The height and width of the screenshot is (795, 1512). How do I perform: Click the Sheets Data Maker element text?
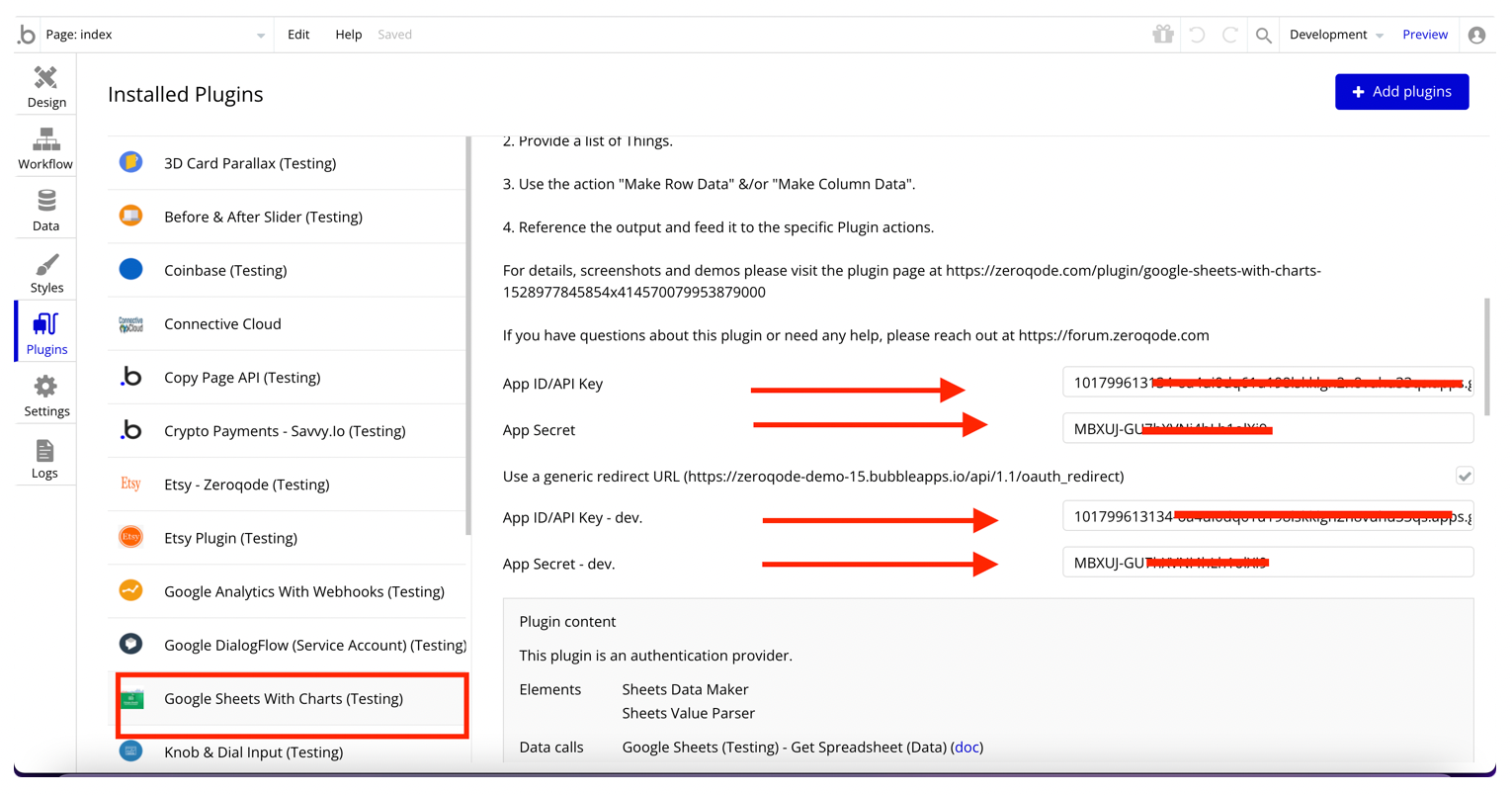coord(685,689)
